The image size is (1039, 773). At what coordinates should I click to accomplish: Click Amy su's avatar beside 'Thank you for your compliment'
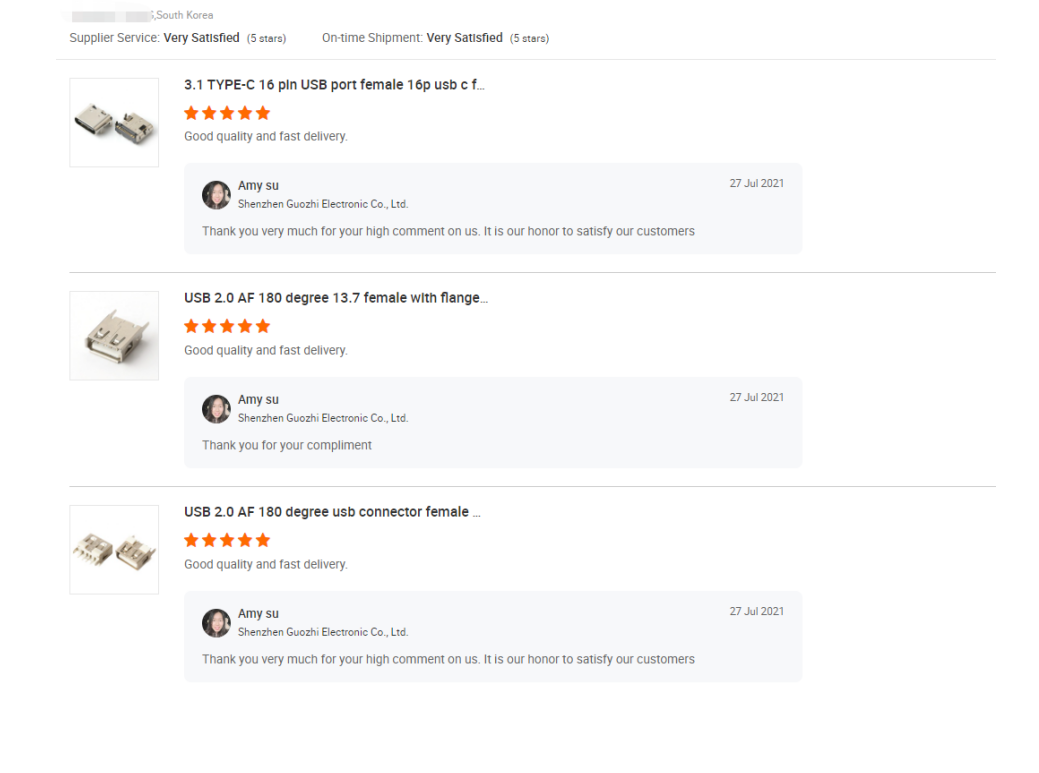216,409
